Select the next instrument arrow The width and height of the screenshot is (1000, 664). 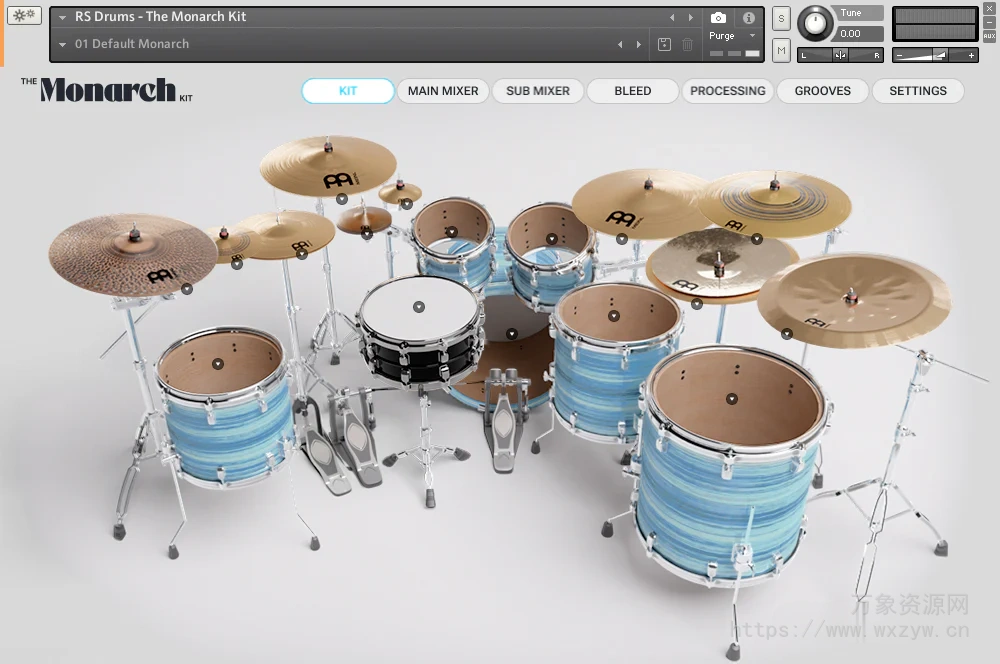pyautogui.click(x=689, y=17)
